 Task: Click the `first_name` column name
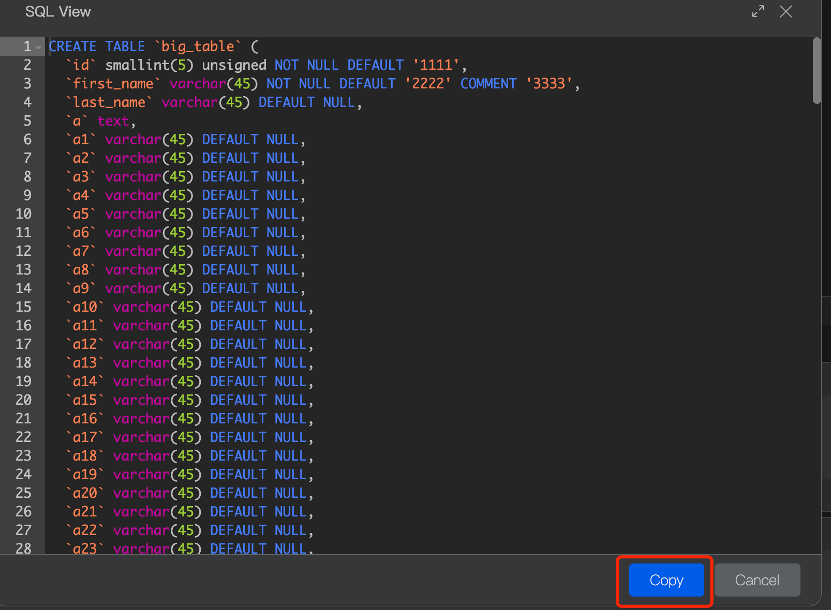(113, 84)
